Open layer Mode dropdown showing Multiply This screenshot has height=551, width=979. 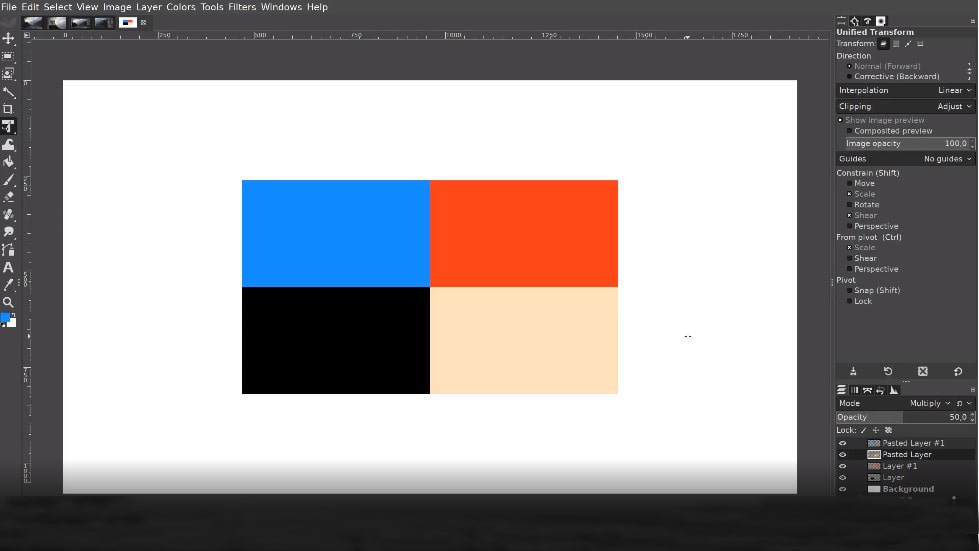tap(894, 403)
